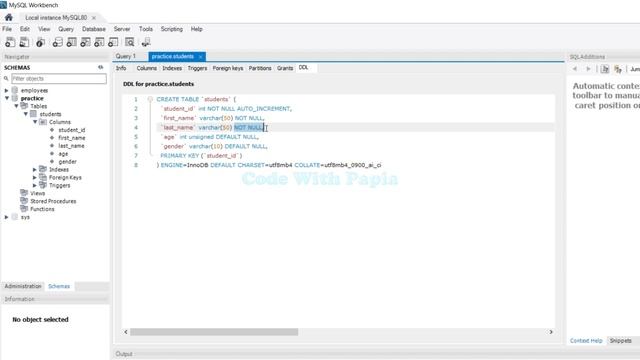This screenshot has width=640, height=360.
Task: Switch to the Query 1 tab
Action: click(126, 56)
